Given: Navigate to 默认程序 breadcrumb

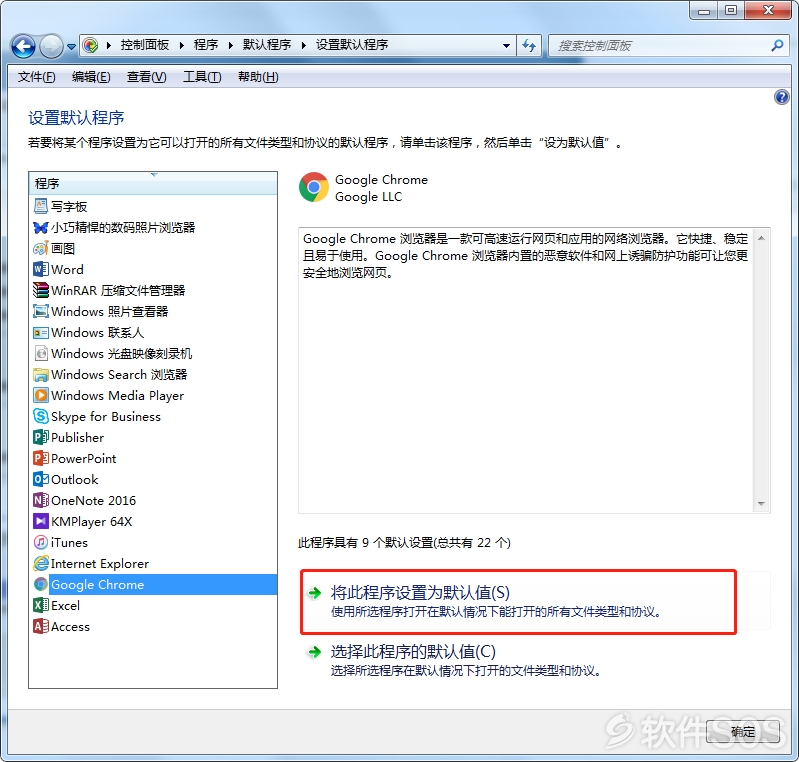Looking at the screenshot, I should 267,45.
